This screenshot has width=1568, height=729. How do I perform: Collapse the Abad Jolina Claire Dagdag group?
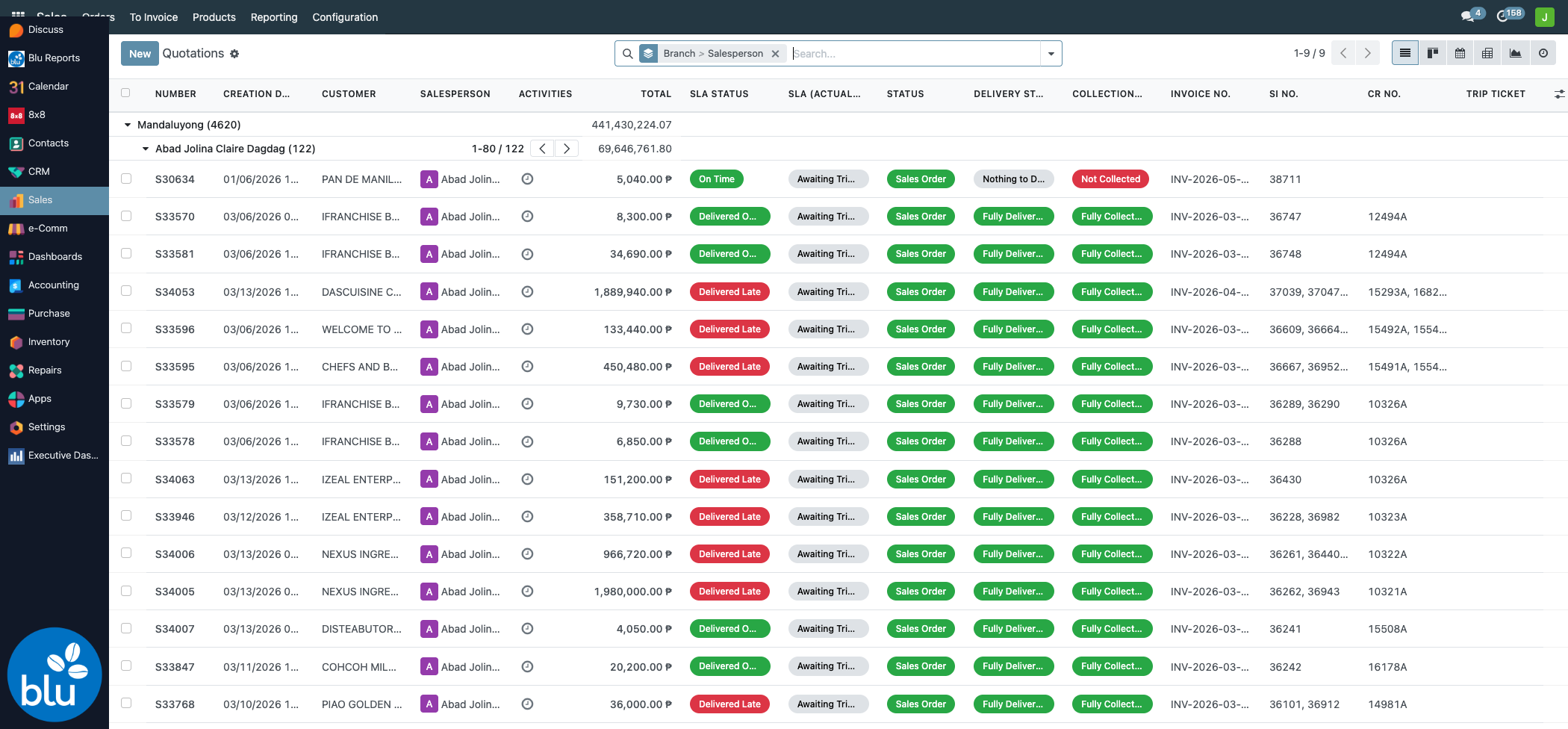coord(146,149)
